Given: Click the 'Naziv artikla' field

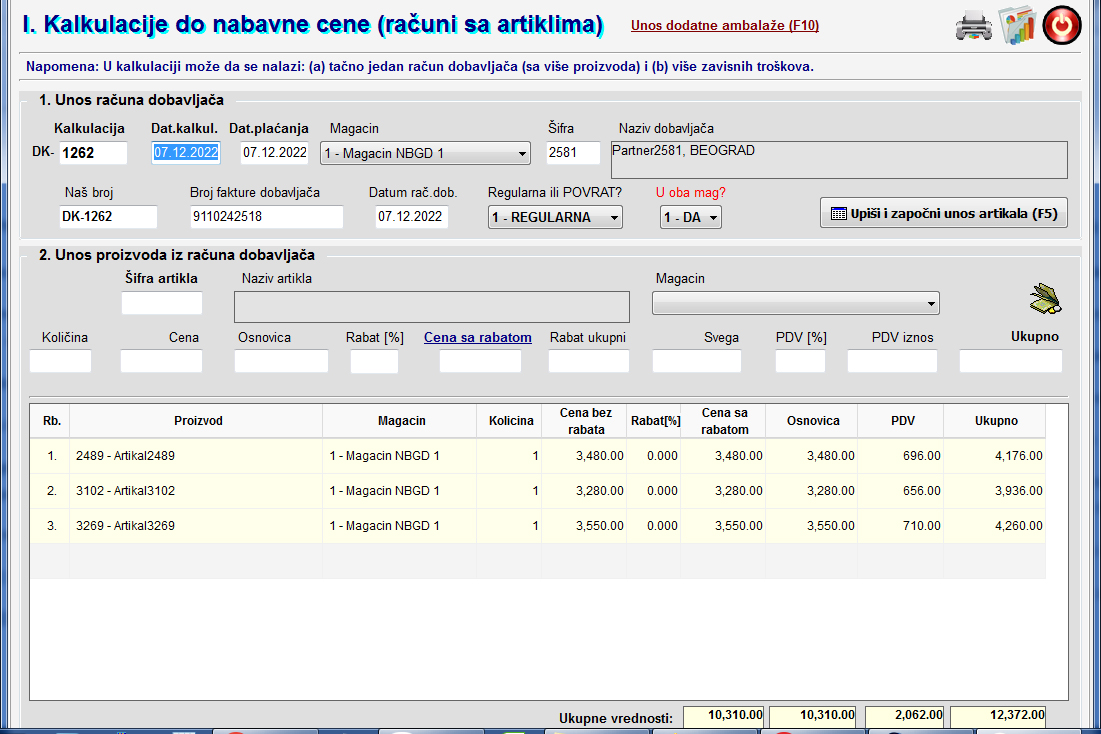Looking at the screenshot, I should pyautogui.click(x=432, y=307).
